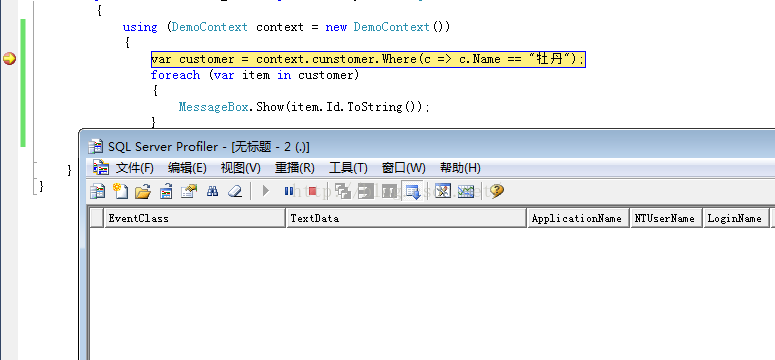This screenshot has width=775, height=360.
Task: Click the 'using (DemoContext context' code line
Action: [x=287, y=27]
